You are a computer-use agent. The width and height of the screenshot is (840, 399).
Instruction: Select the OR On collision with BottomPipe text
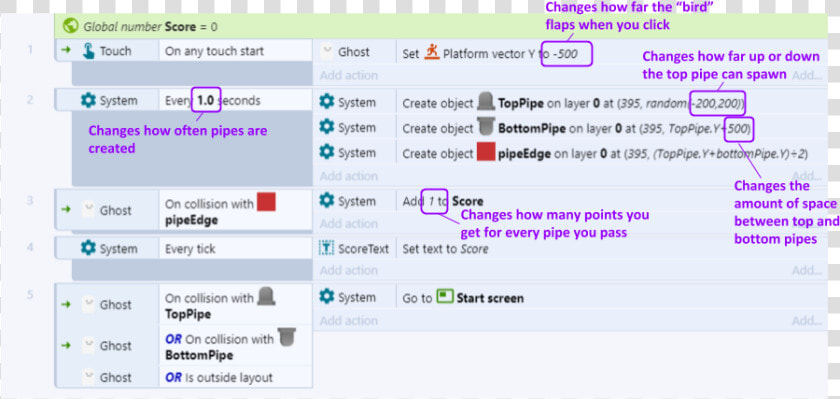tap(230, 345)
